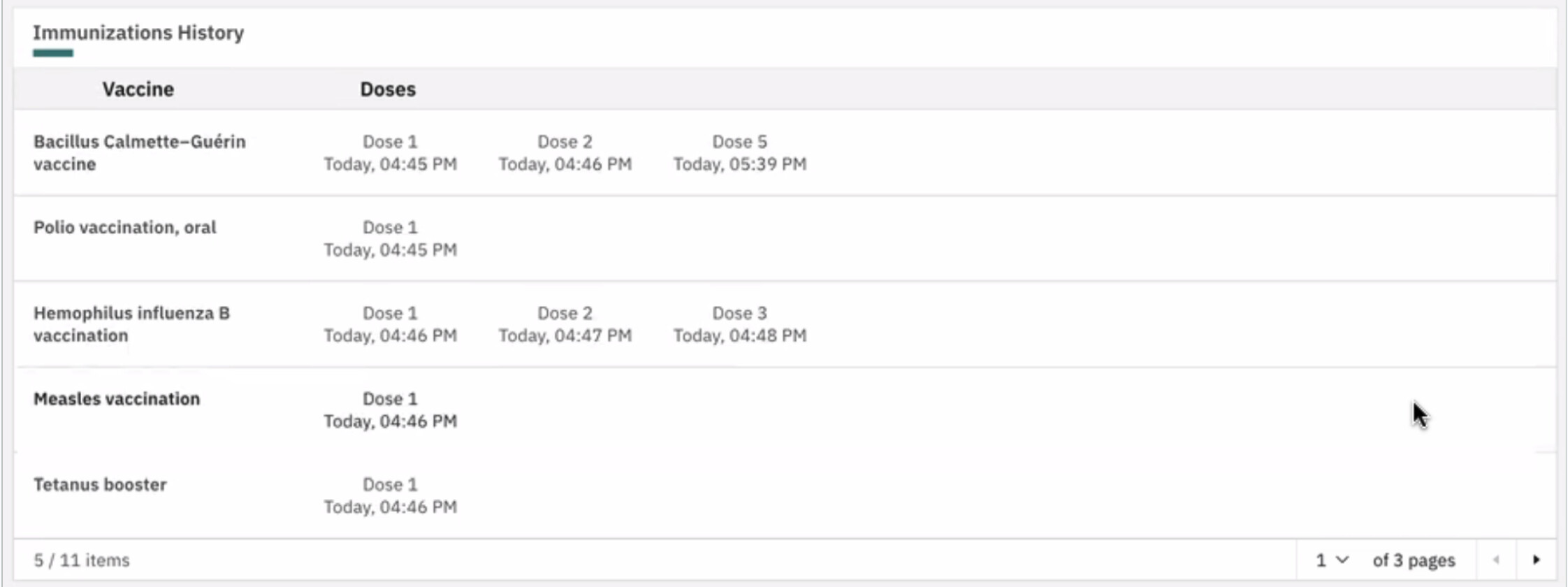Image resolution: width=1568 pixels, height=587 pixels.
Task: Click Polio Dose 1 entry
Action: (x=391, y=239)
